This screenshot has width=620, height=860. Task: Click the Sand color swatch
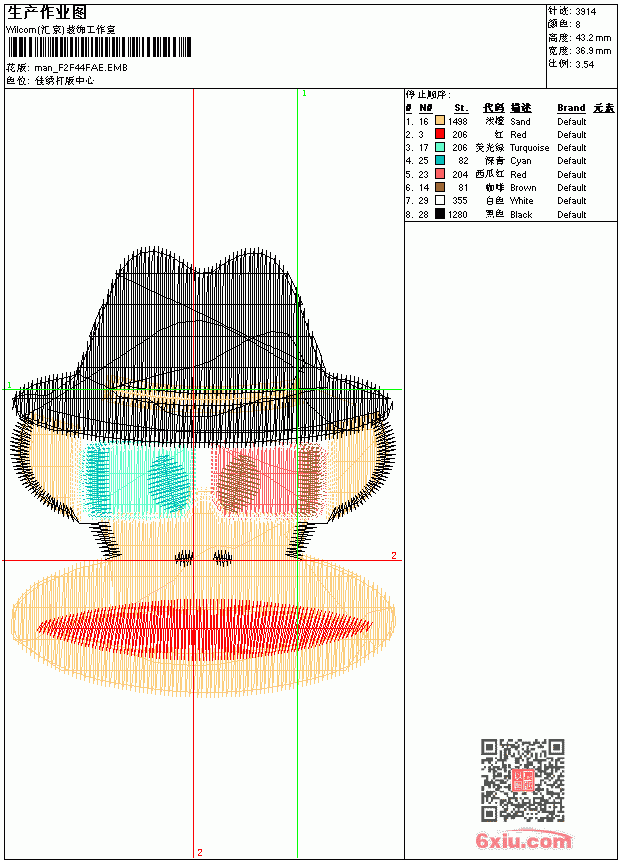pyautogui.click(x=439, y=121)
